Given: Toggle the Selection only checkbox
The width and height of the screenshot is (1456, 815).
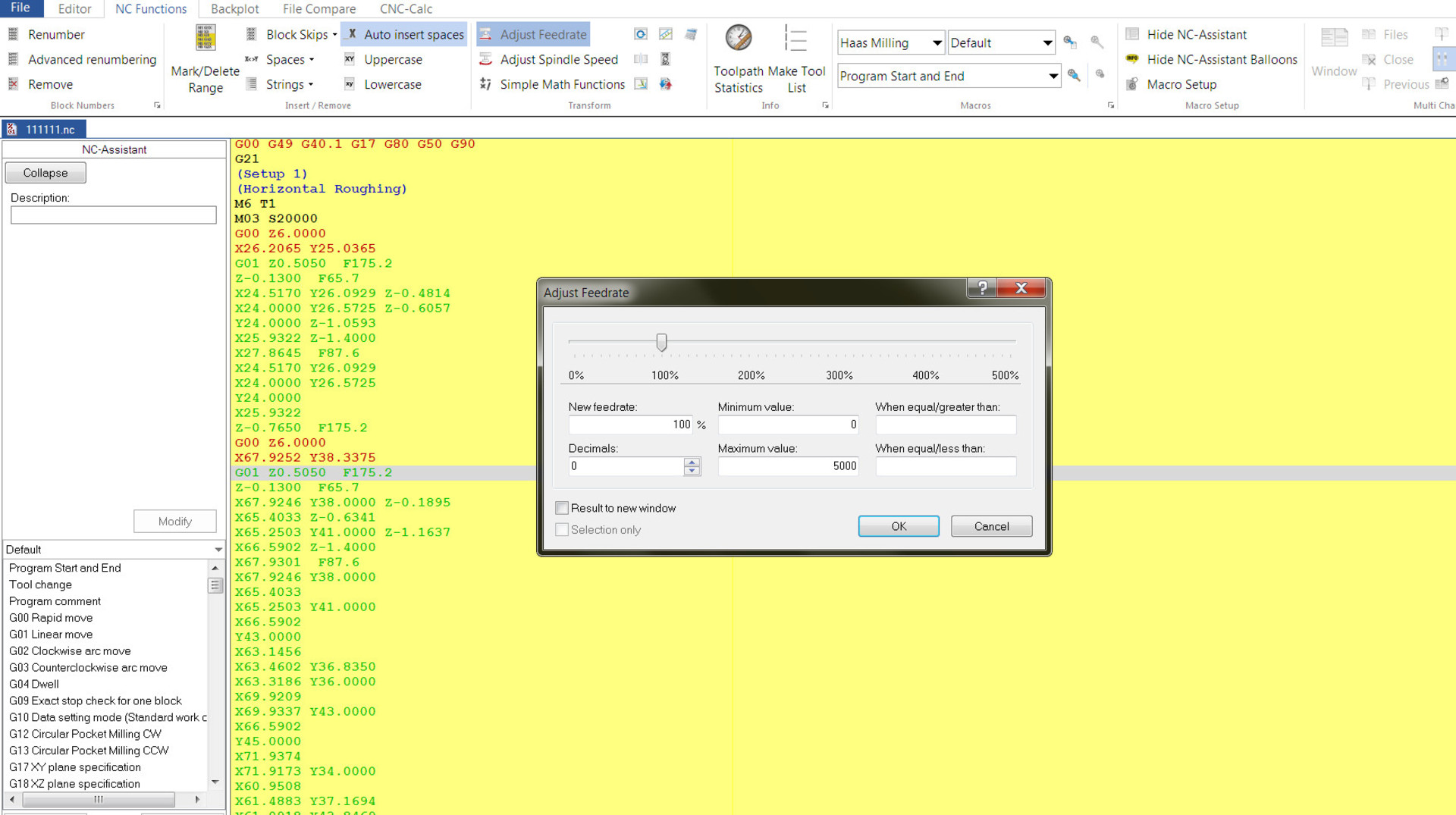Looking at the screenshot, I should [x=562, y=530].
